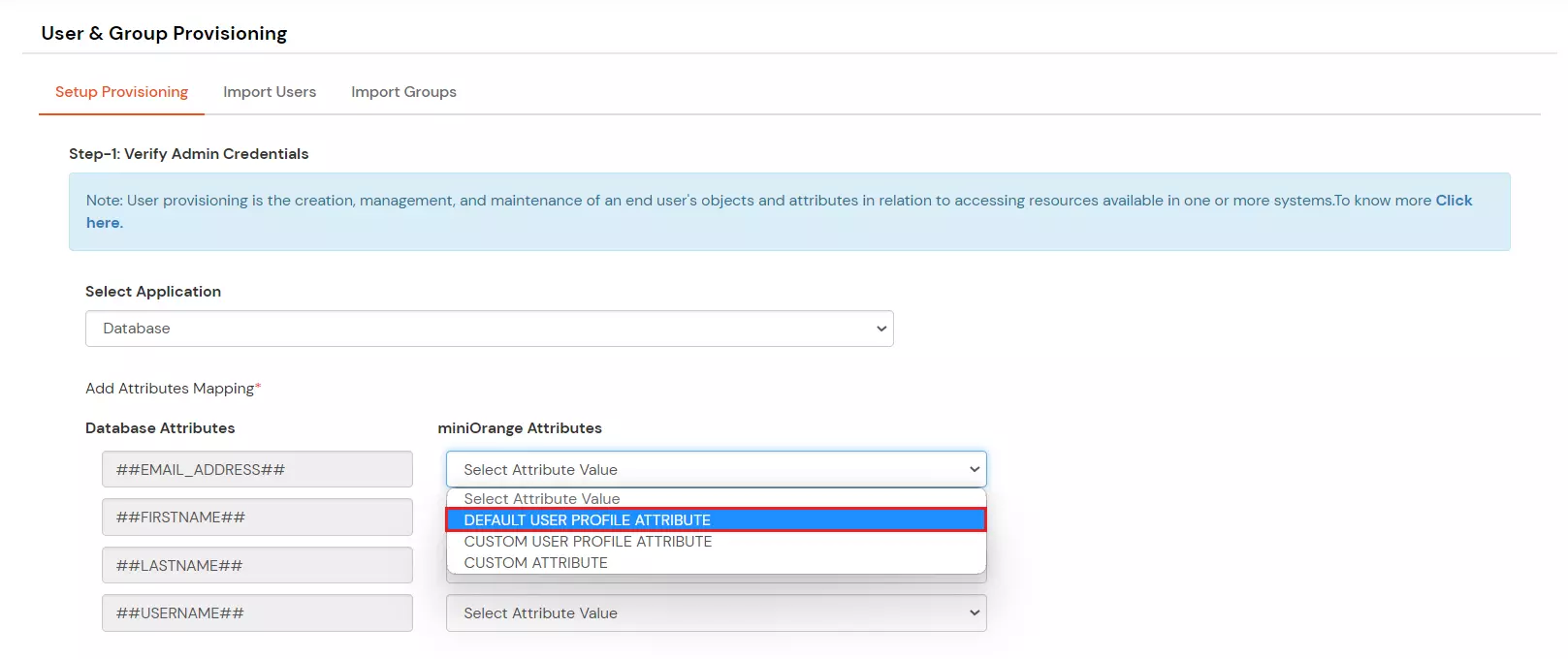Open the attribute dropdown for ##USERNAME##
1568x659 pixels.
point(716,612)
